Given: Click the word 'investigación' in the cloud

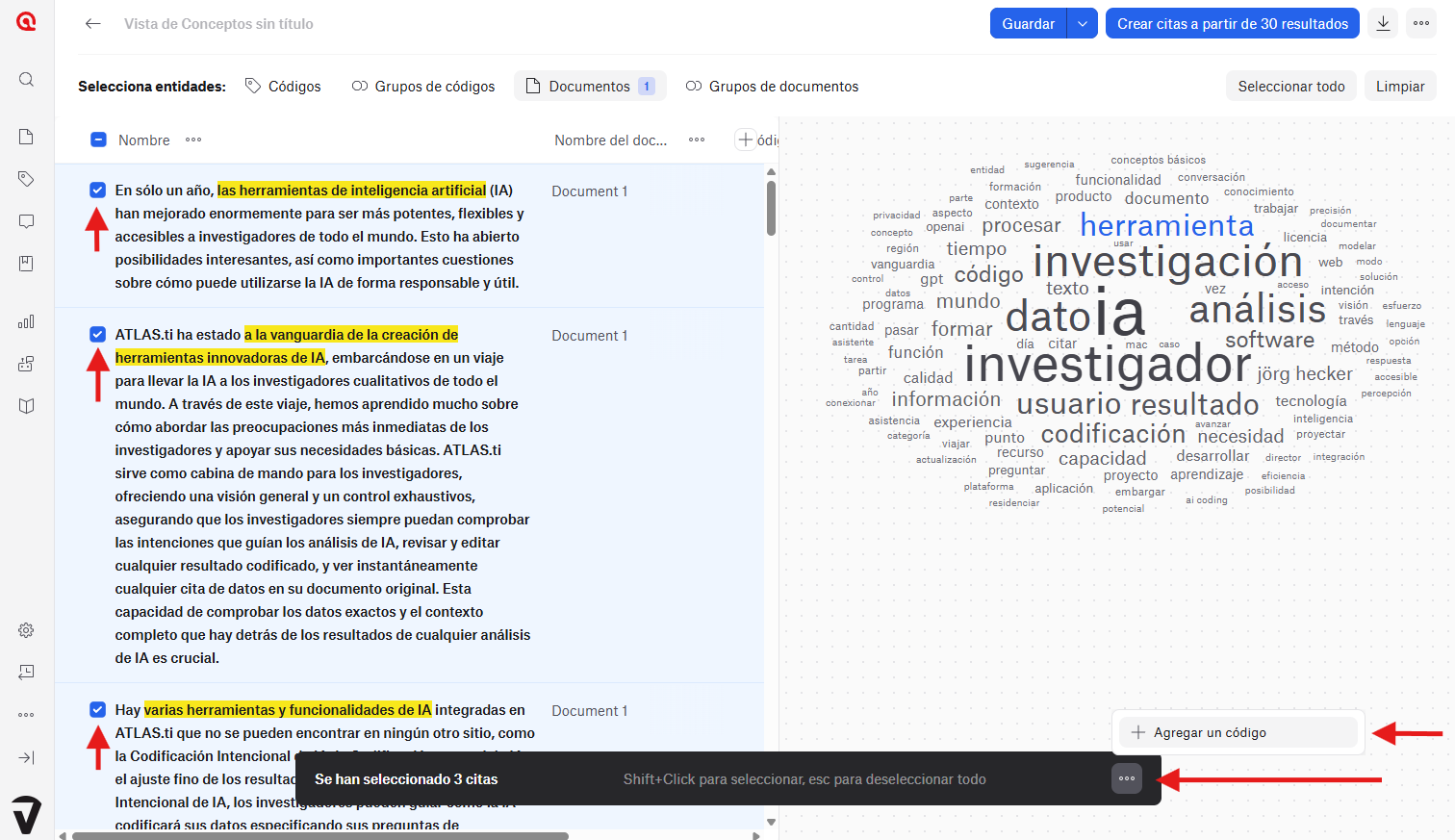Looking at the screenshot, I should coord(1167,262).
